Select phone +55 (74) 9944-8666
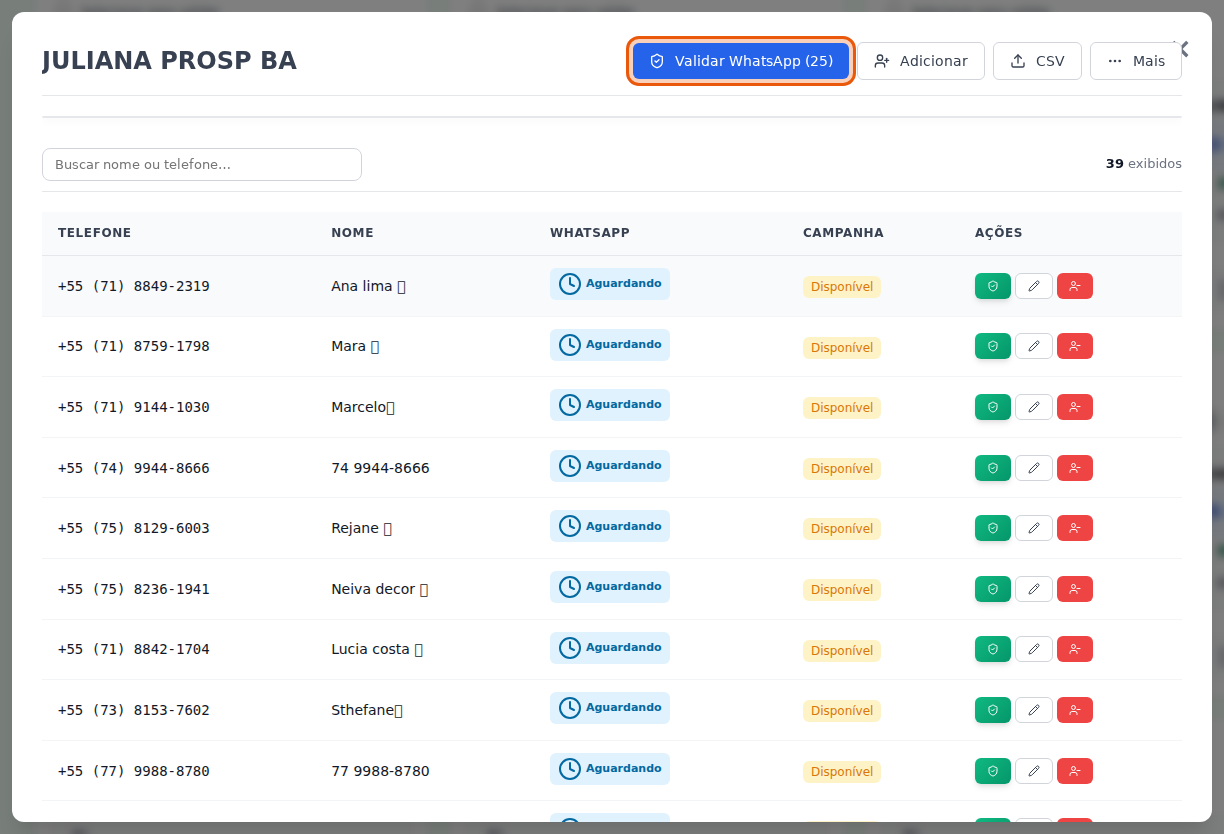This screenshot has width=1224, height=834. coord(134,468)
